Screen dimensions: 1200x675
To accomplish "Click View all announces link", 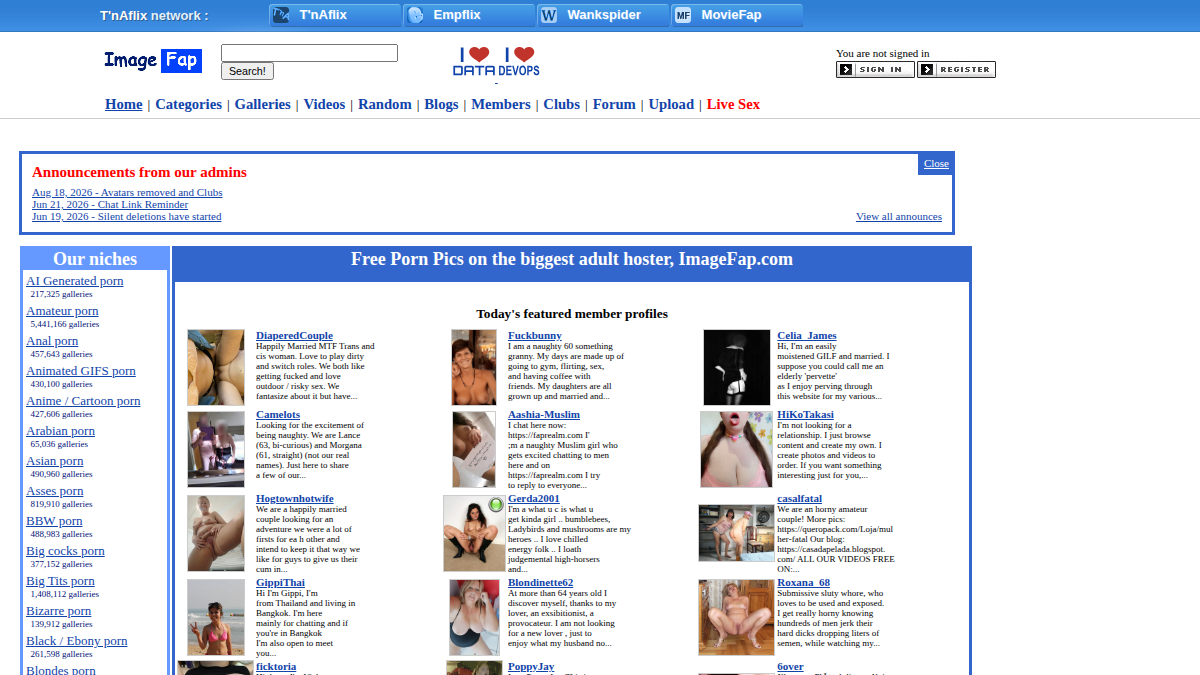I will click(x=899, y=216).
